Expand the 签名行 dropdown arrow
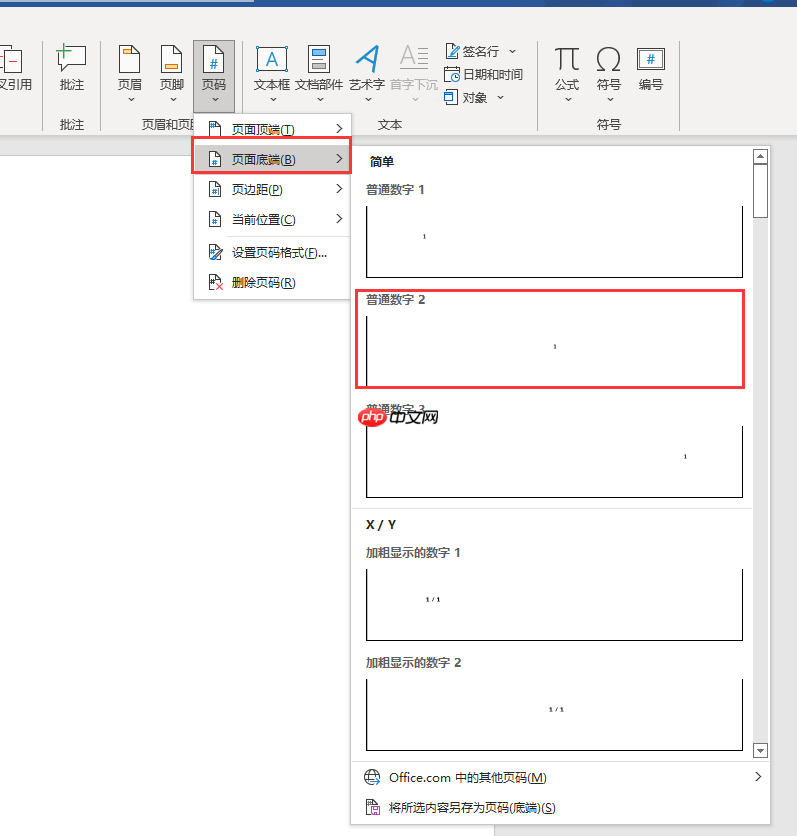Viewport: 797px width, 836px height. (512, 51)
